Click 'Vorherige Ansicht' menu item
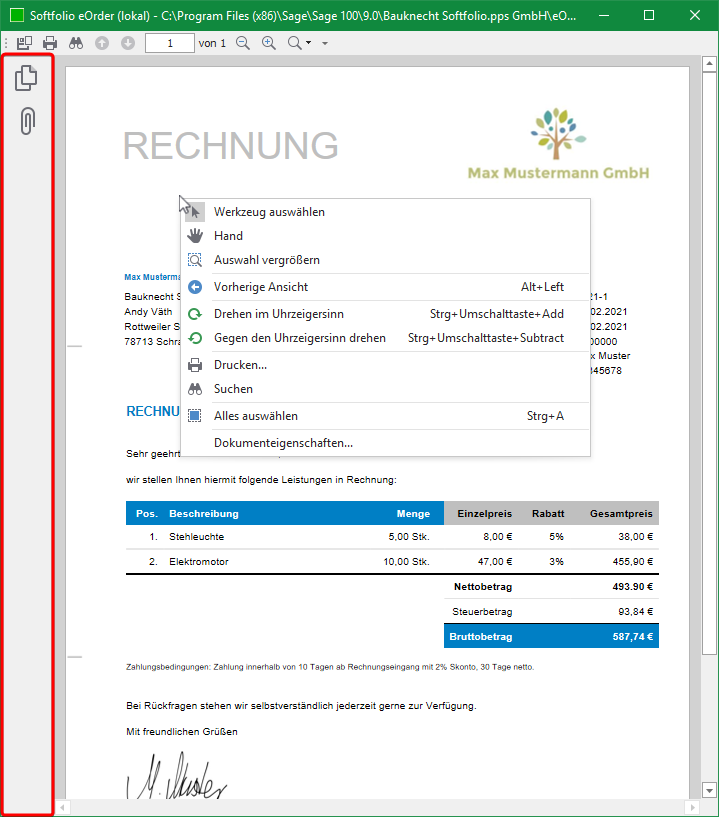The width and height of the screenshot is (719, 817). [x=260, y=287]
